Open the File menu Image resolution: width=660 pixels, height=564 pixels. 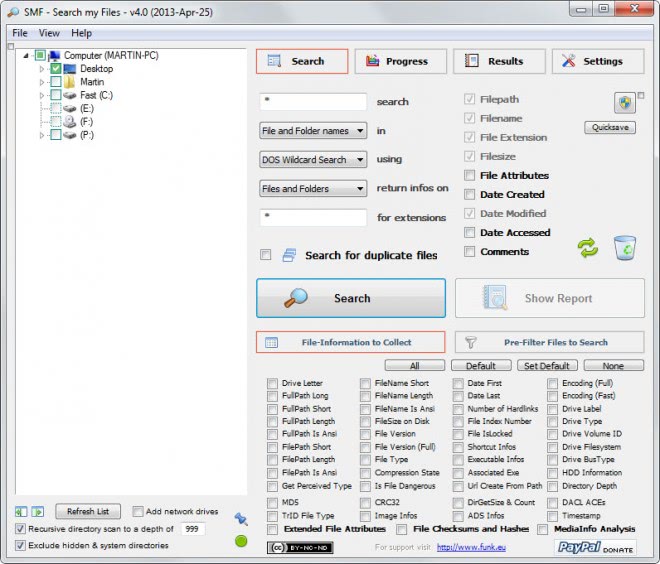coord(20,33)
